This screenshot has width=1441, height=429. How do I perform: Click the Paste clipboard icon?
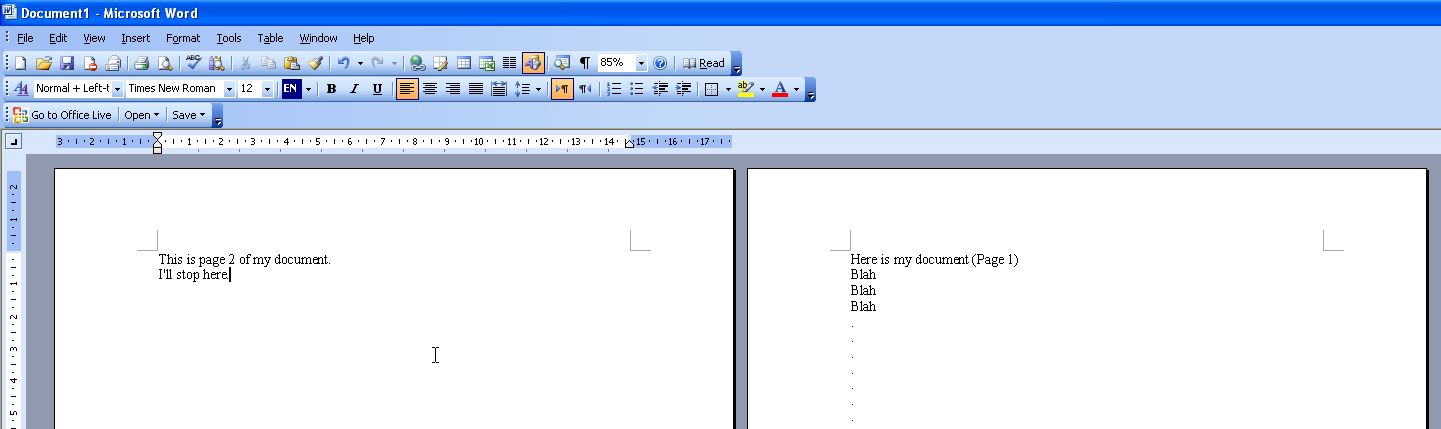pos(291,63)
